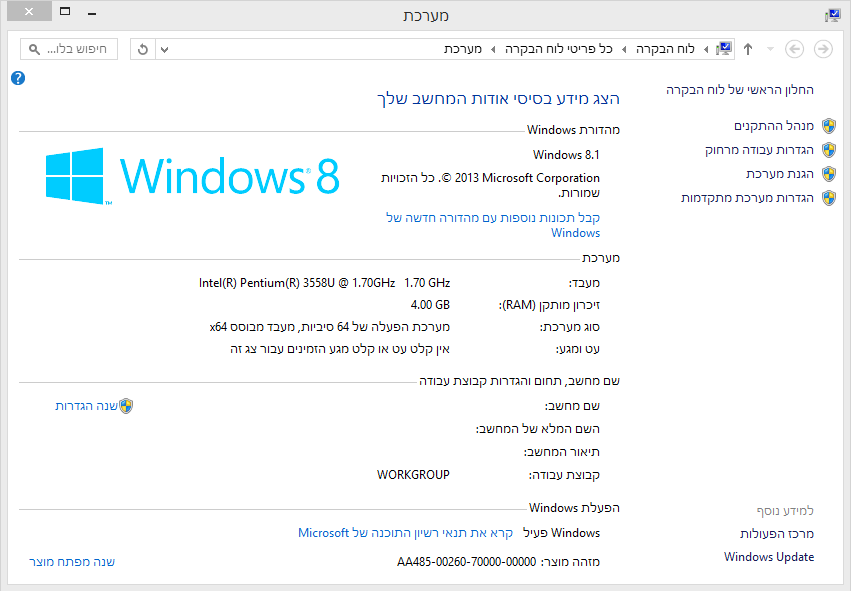Open מרכז הפעולות link
Screen dimensions: 851x591
click(777, 534)
